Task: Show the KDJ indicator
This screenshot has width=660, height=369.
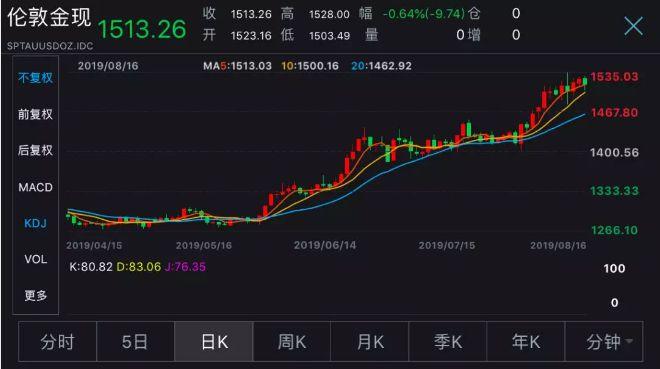Action: click(x=35, y=223)
